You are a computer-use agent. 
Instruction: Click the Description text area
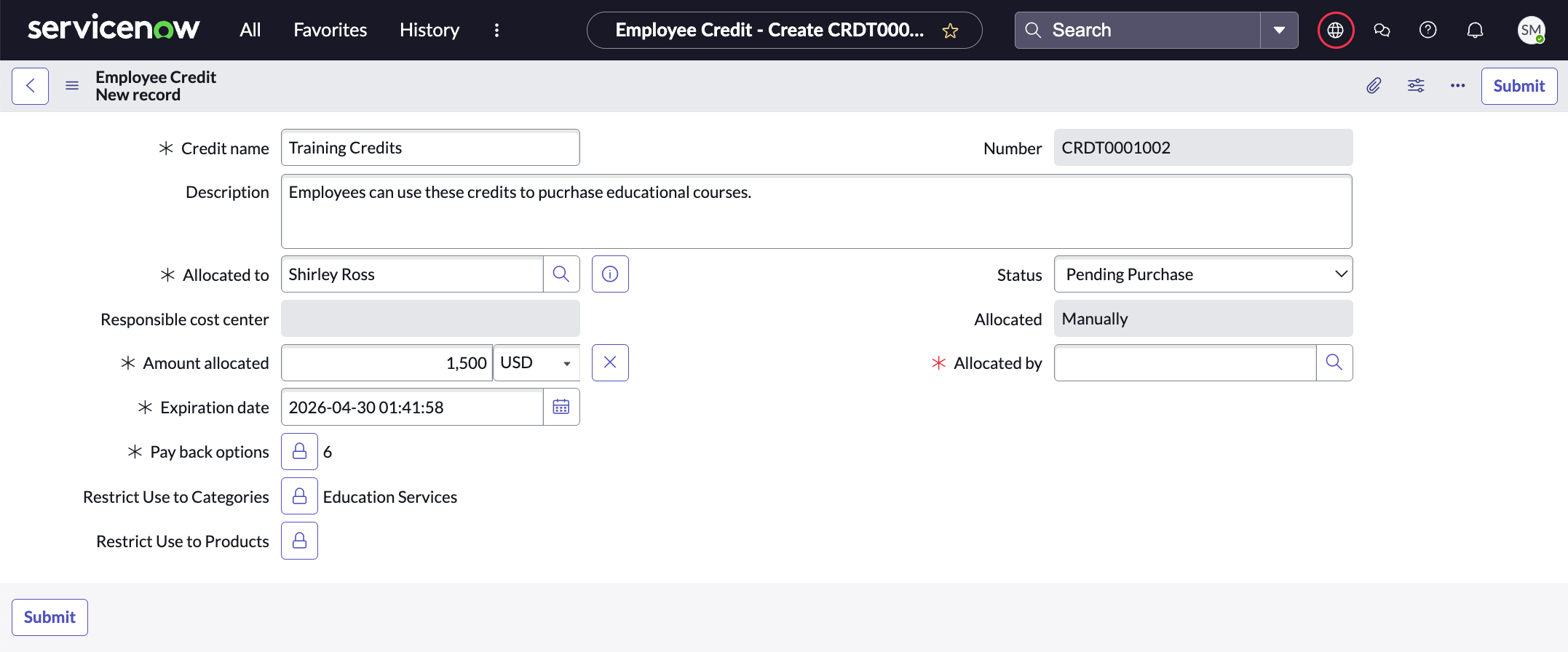tap(816, 211)
